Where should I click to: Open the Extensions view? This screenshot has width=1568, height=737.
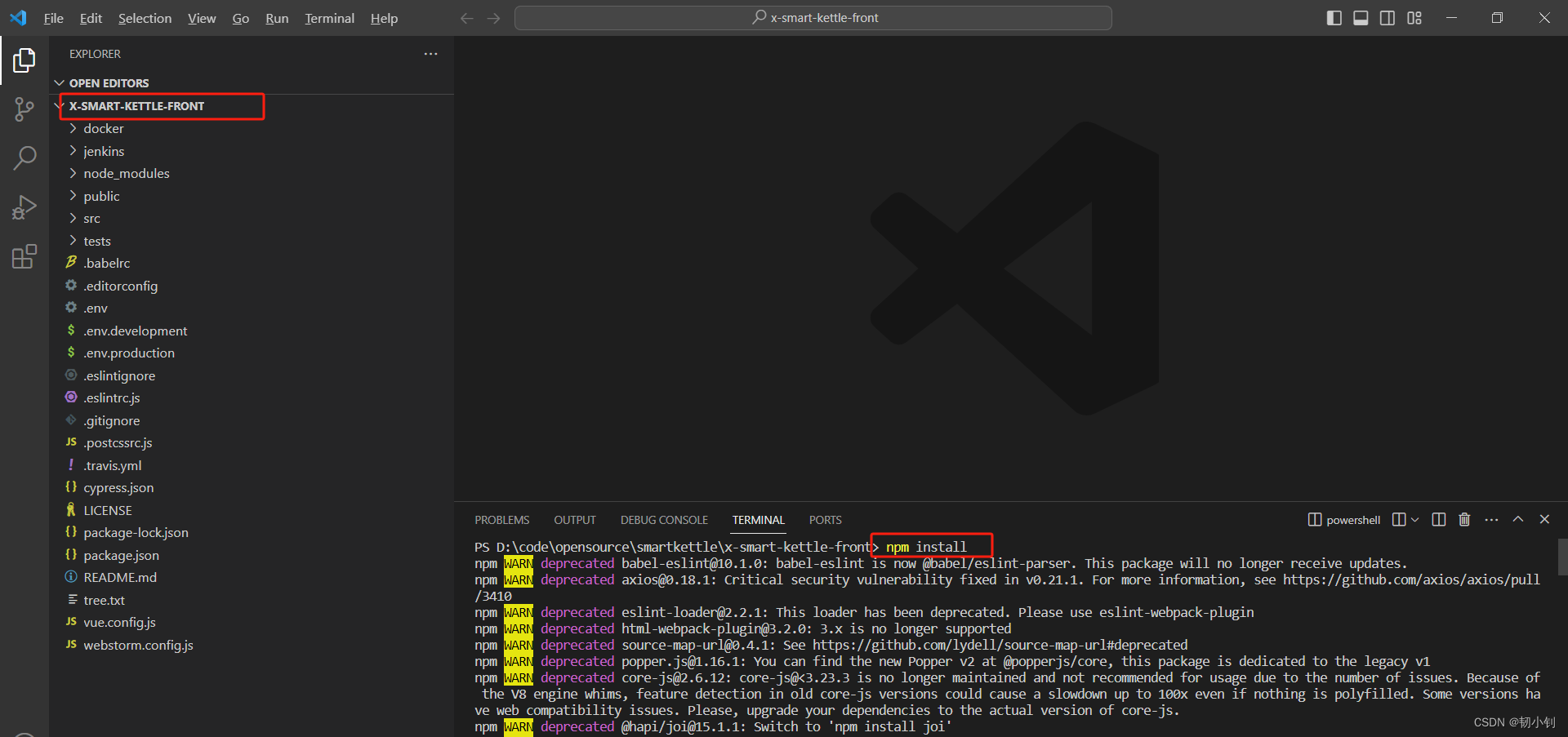24,257
